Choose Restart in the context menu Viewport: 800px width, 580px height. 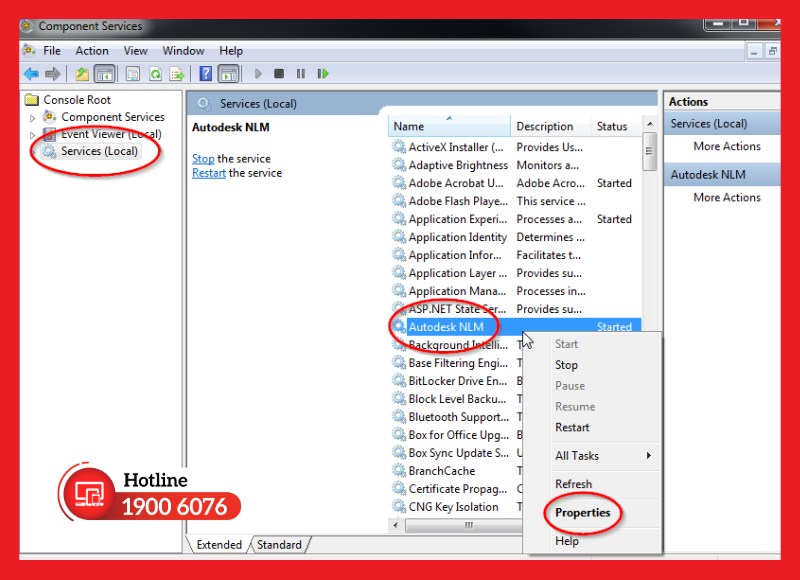tap(572, 427)
